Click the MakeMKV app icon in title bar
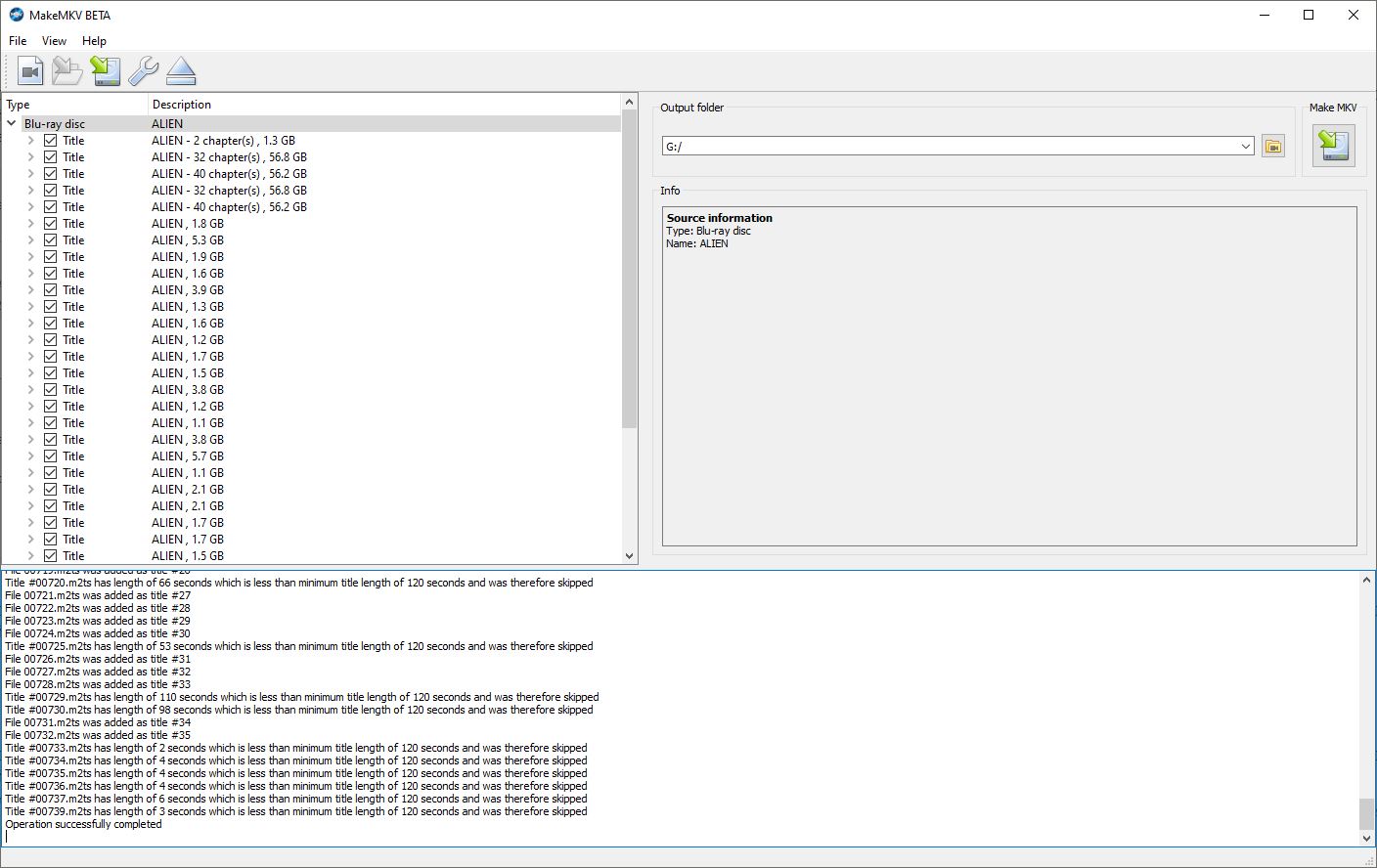 coord(16,15)
